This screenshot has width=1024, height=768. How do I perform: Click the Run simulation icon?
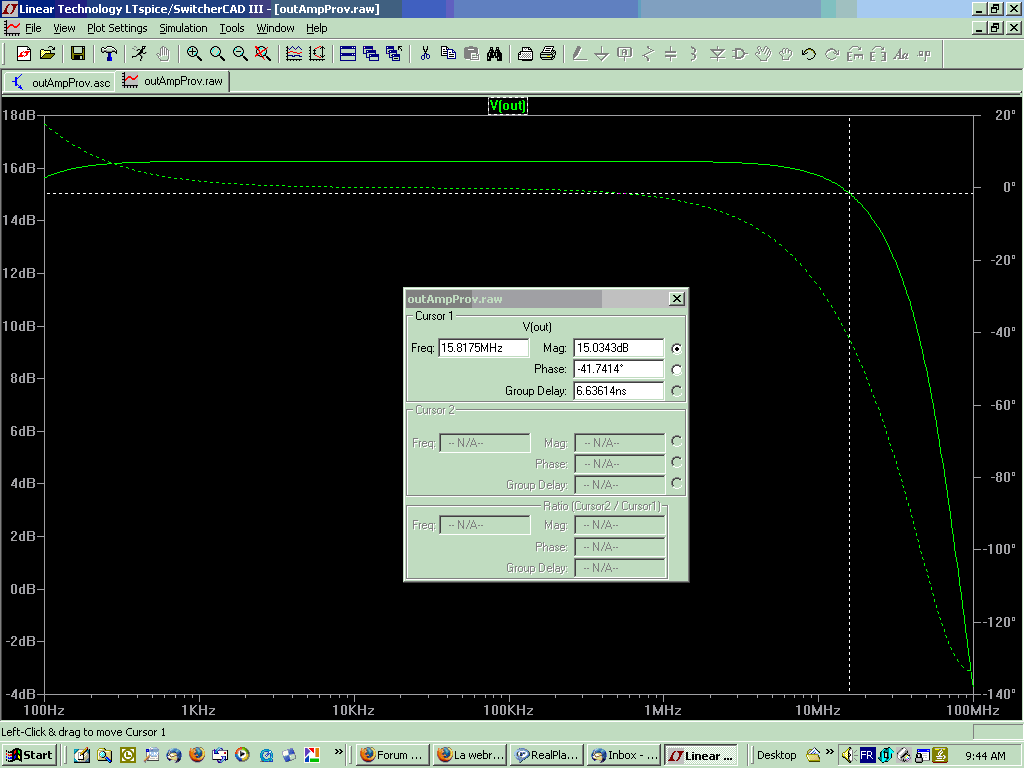[x=140, y=54]
